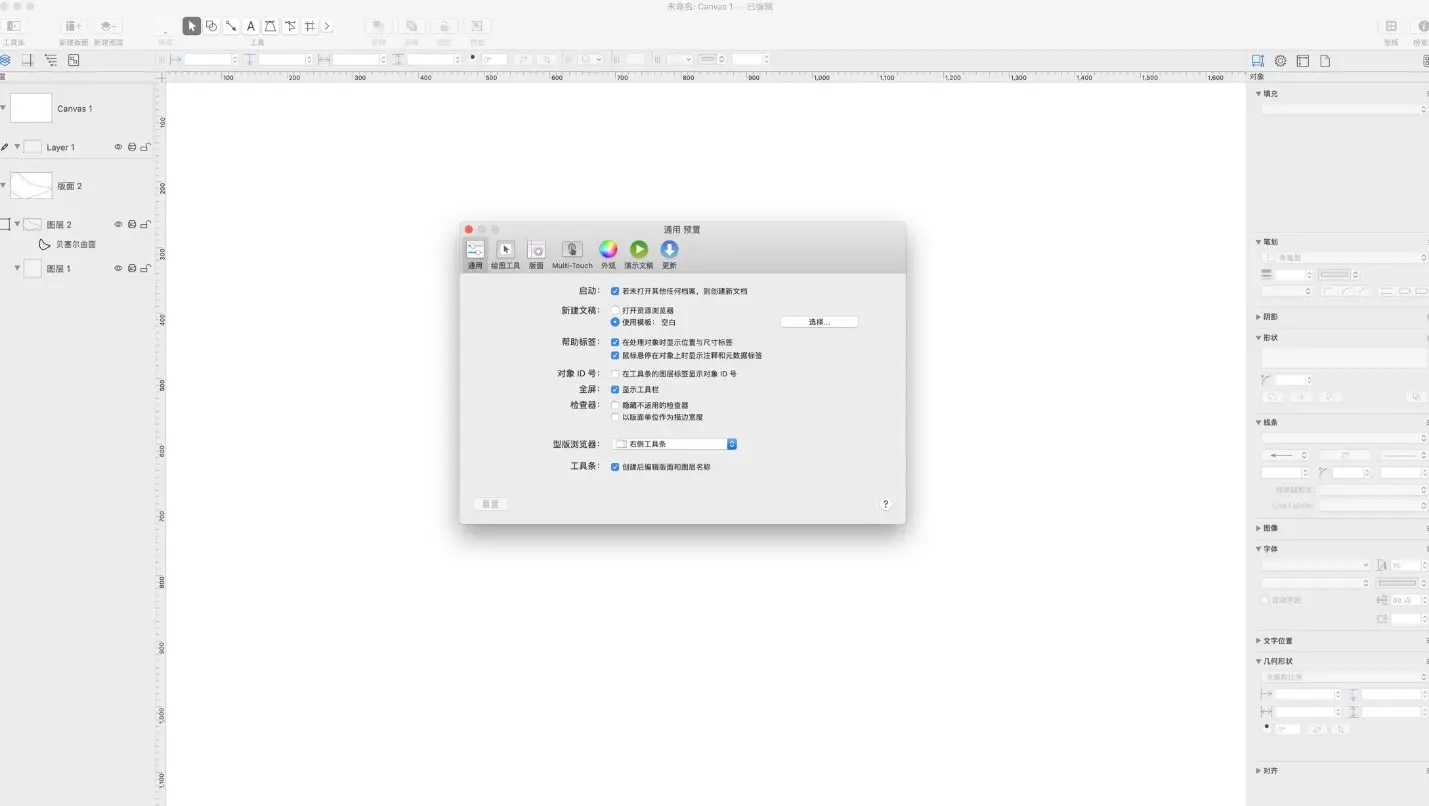Open the 演示文稿 preferences tab

pyautogui.click(x=639, y=255)
